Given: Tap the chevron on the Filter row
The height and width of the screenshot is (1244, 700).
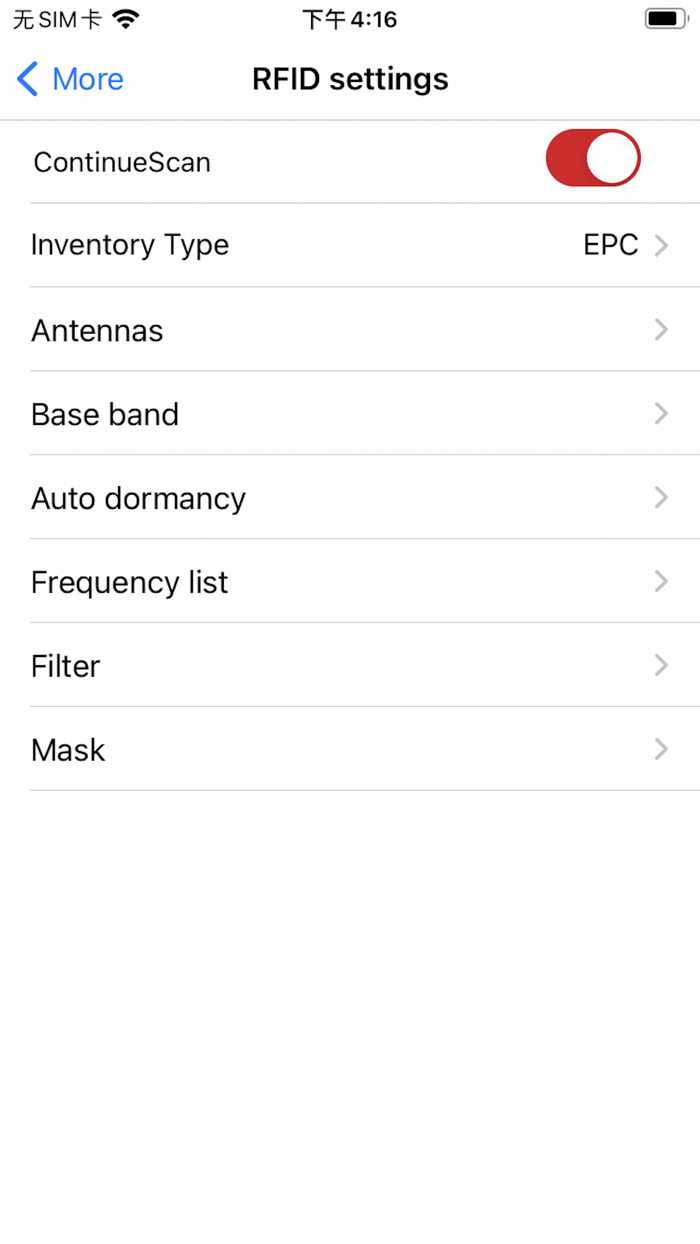Looking at the screenshot, I should point(661,665).
